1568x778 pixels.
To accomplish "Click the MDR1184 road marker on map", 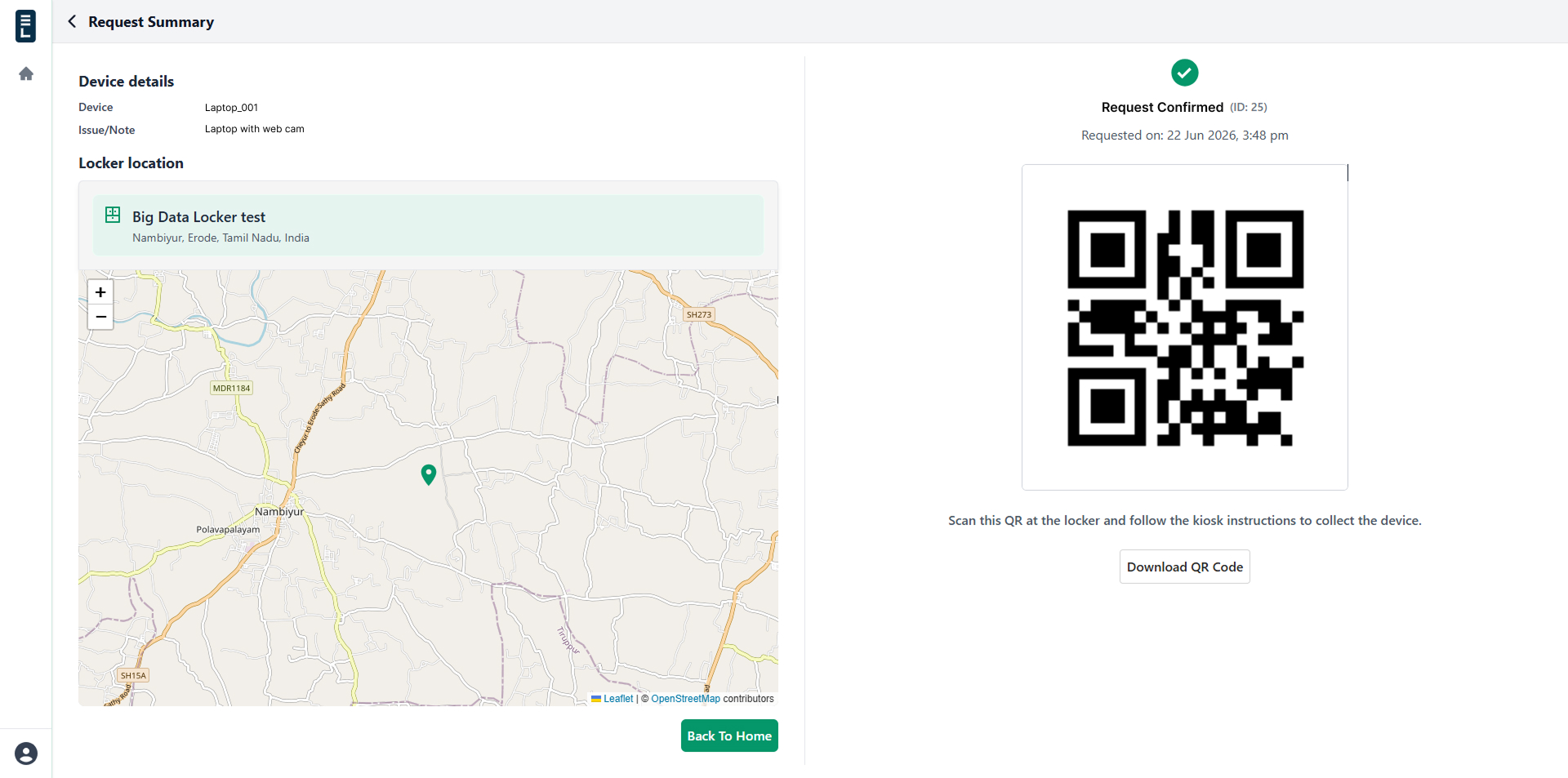I will coord(232,388).
